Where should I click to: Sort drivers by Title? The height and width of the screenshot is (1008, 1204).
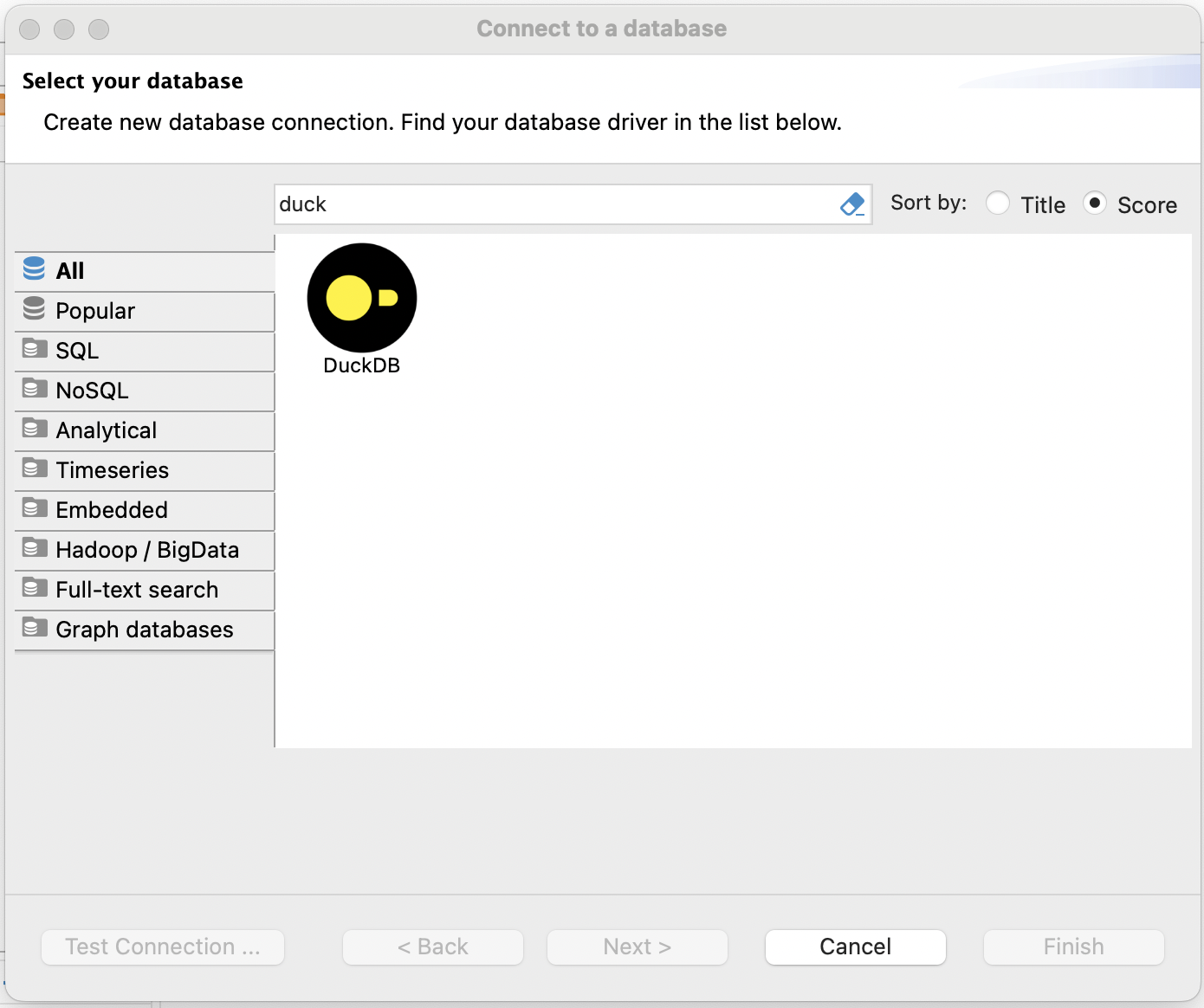pos(998,204)
